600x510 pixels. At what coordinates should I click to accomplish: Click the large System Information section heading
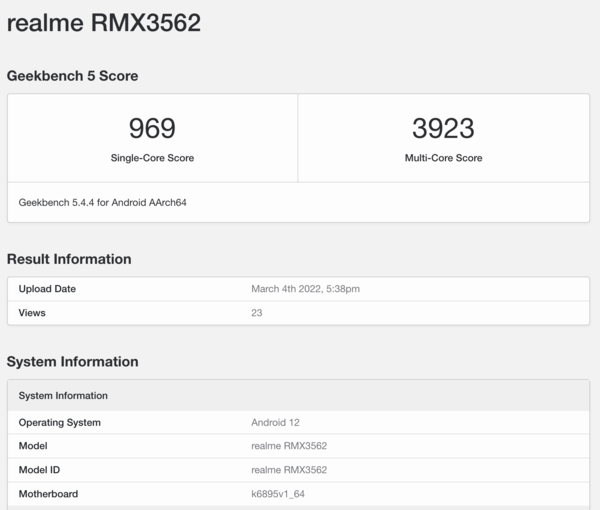[72, 362]
